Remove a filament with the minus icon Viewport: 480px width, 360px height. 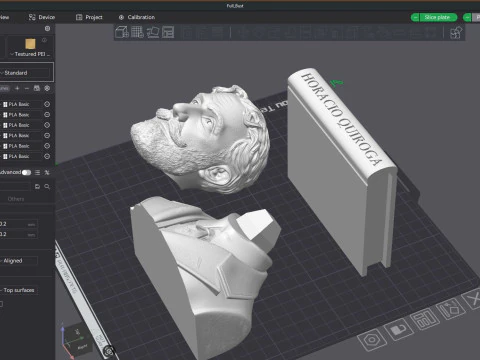click(x=27, y=88)
